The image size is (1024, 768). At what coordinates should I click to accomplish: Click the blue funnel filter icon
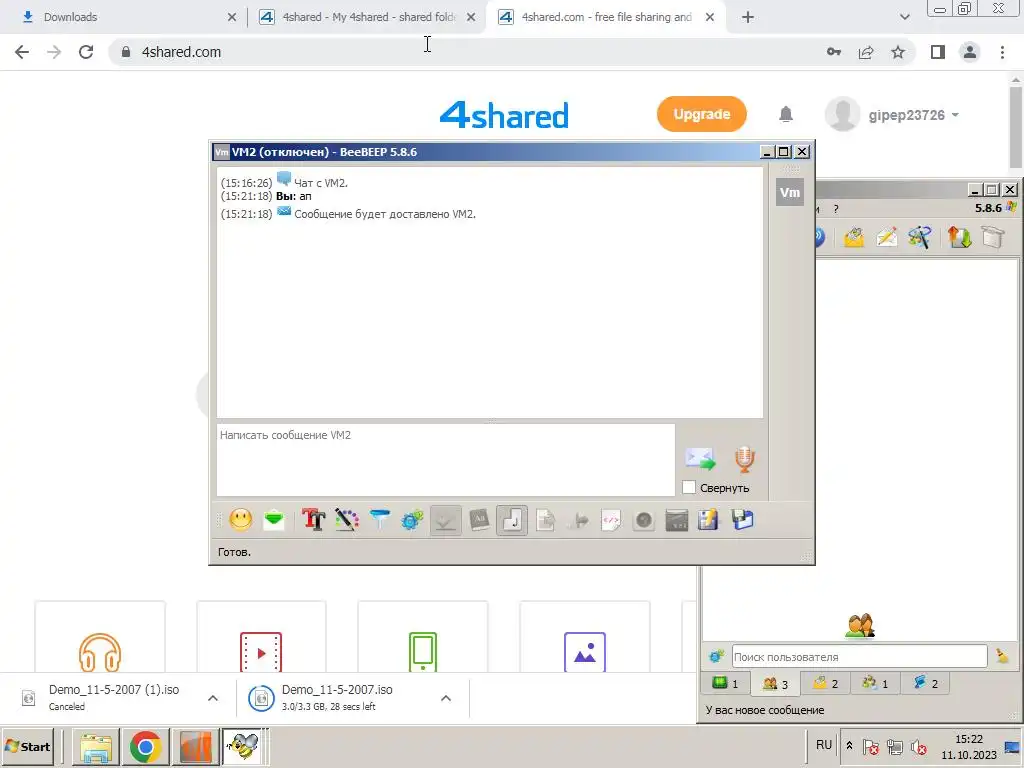(379, 520)
